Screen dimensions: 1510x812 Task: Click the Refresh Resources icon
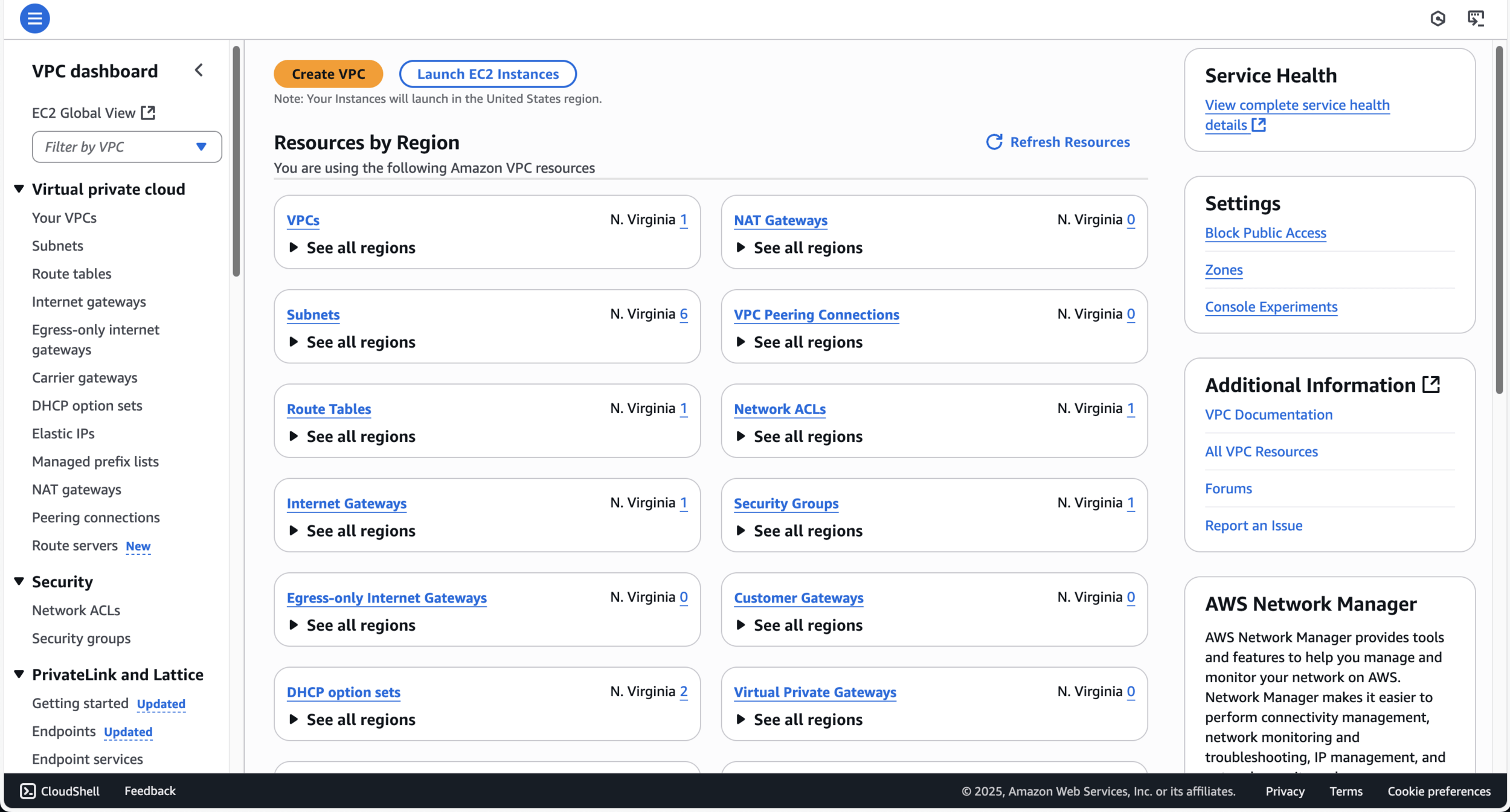coord(994,142)
